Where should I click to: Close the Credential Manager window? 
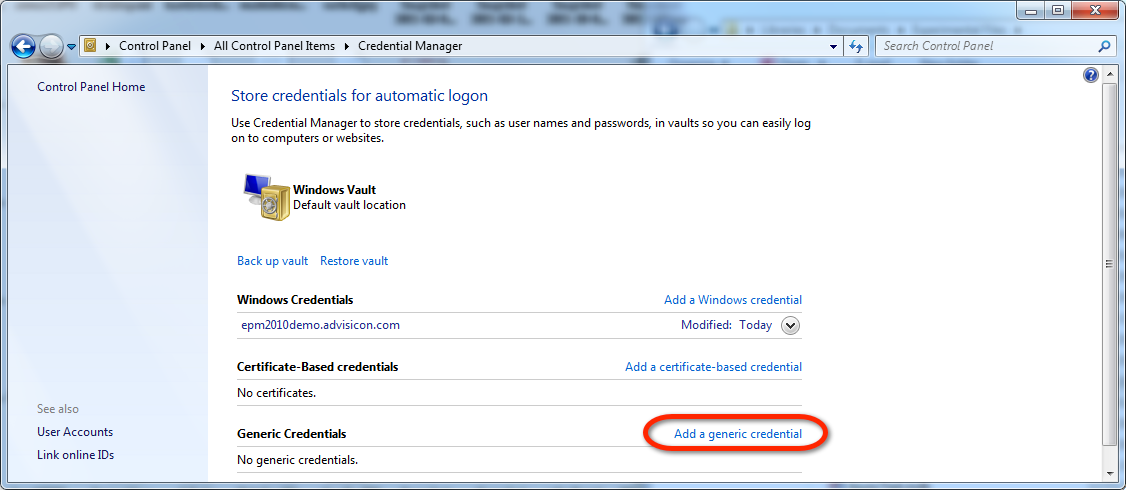coord(1094,10)
